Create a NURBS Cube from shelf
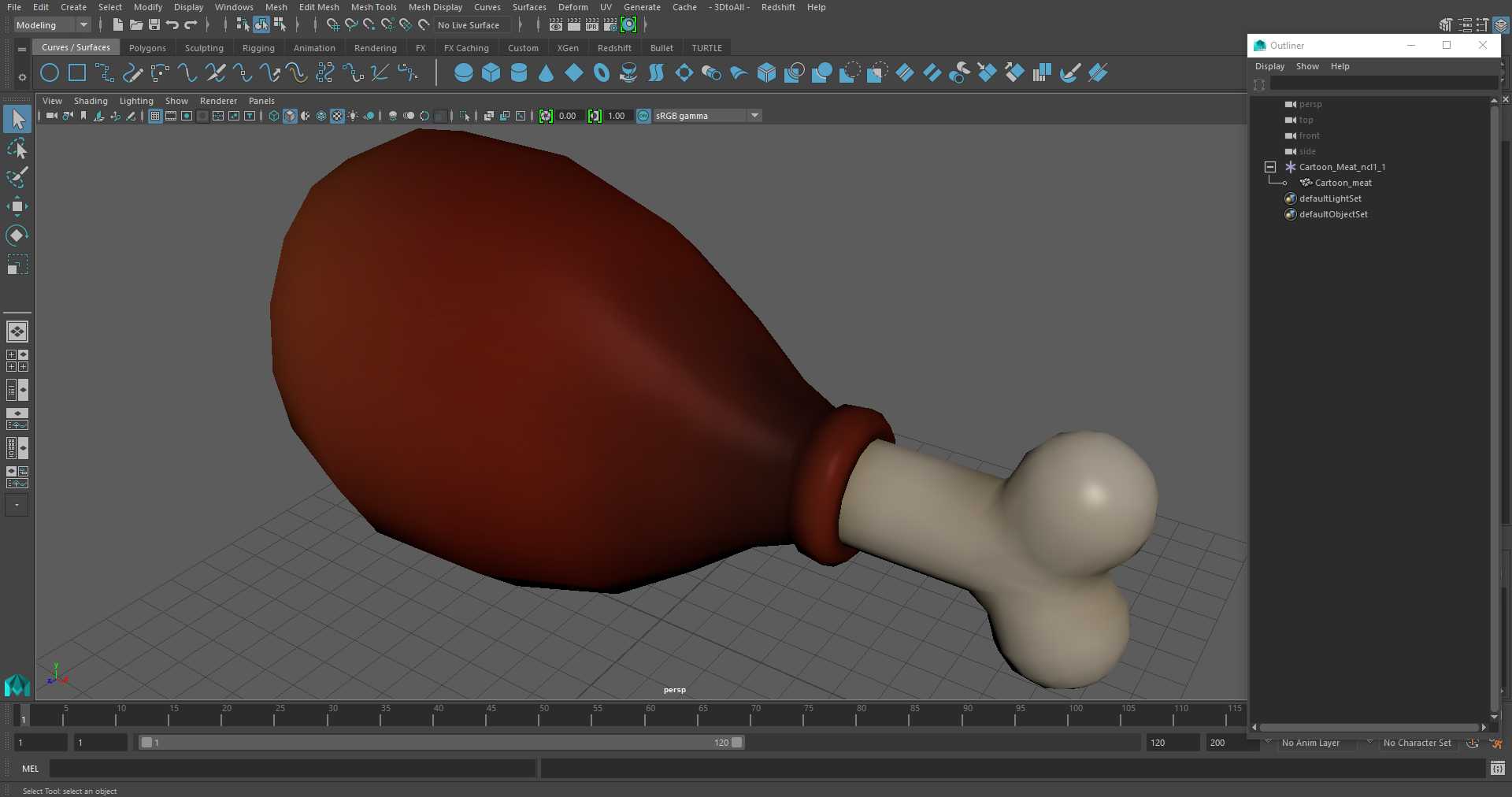 click(491, 73)
